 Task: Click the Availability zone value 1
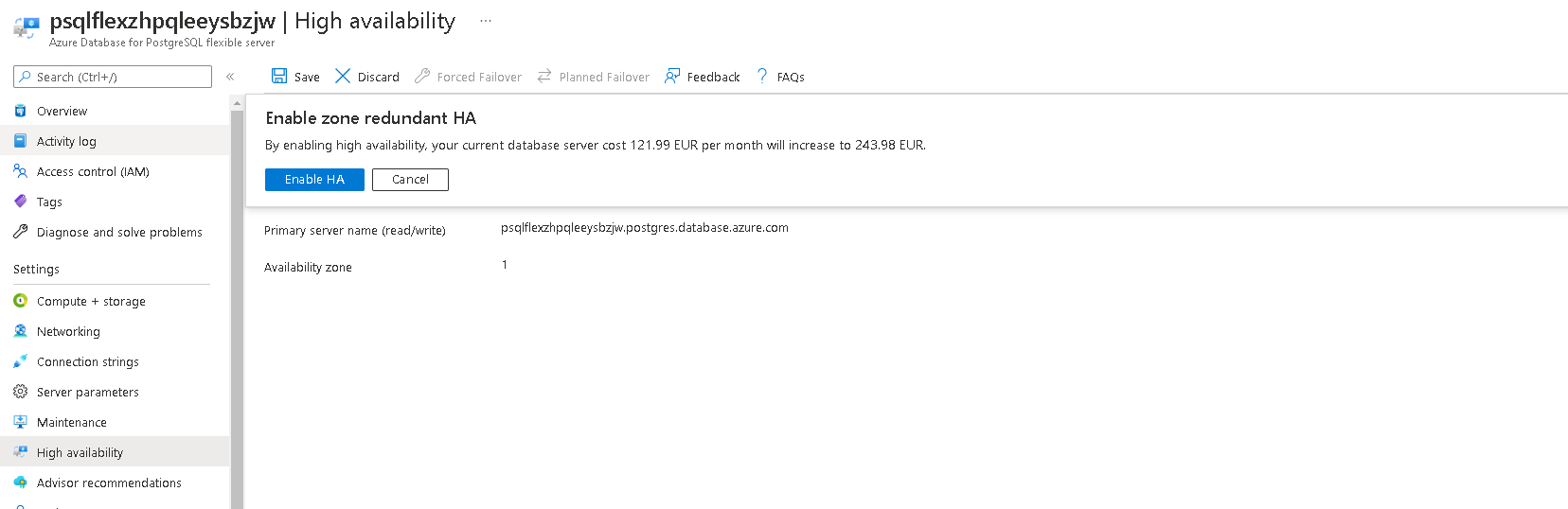click(505, 265)
